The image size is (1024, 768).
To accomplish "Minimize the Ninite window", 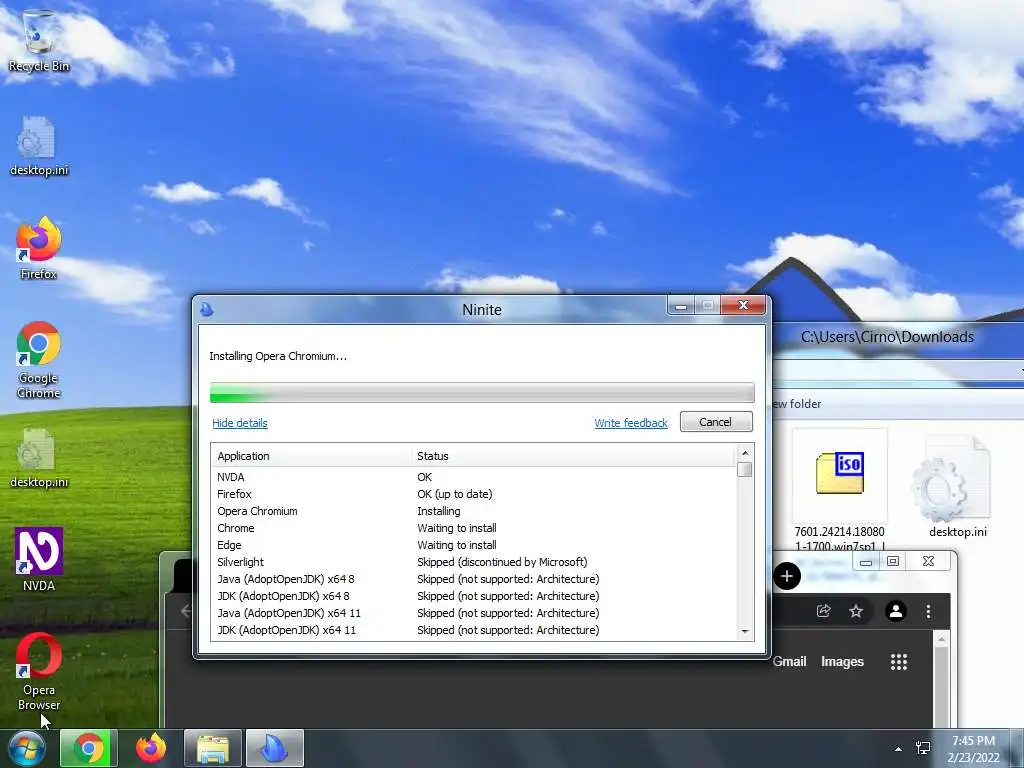I will (680, 306).
